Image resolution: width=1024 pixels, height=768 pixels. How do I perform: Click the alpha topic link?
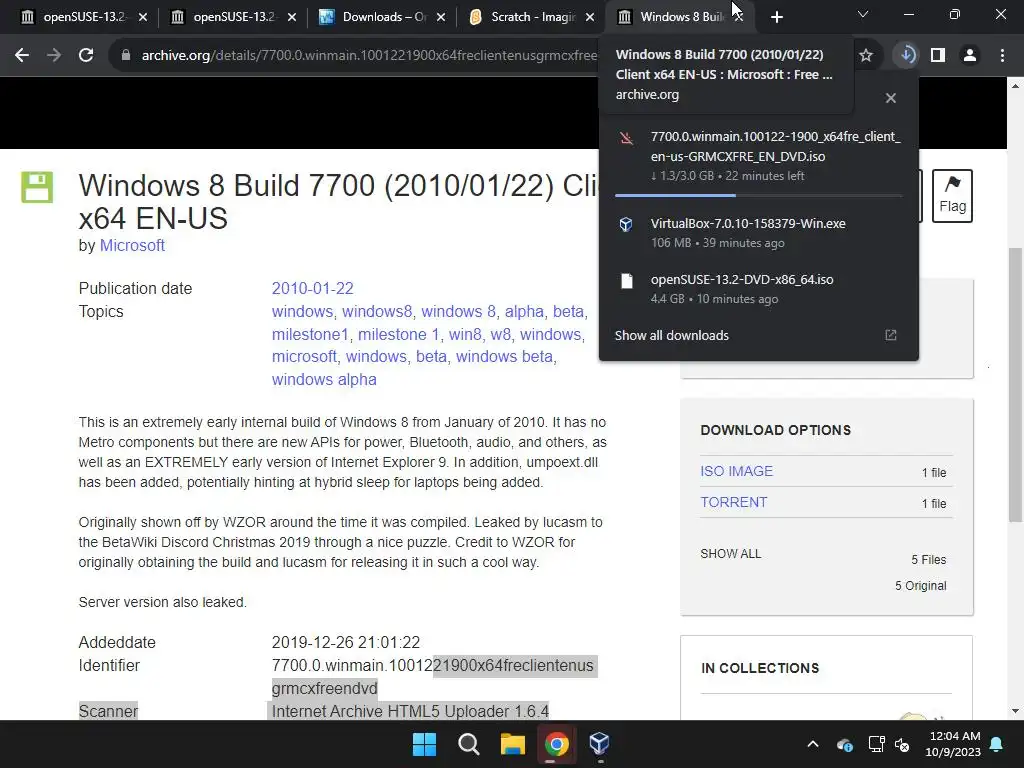tap(524, 312)
